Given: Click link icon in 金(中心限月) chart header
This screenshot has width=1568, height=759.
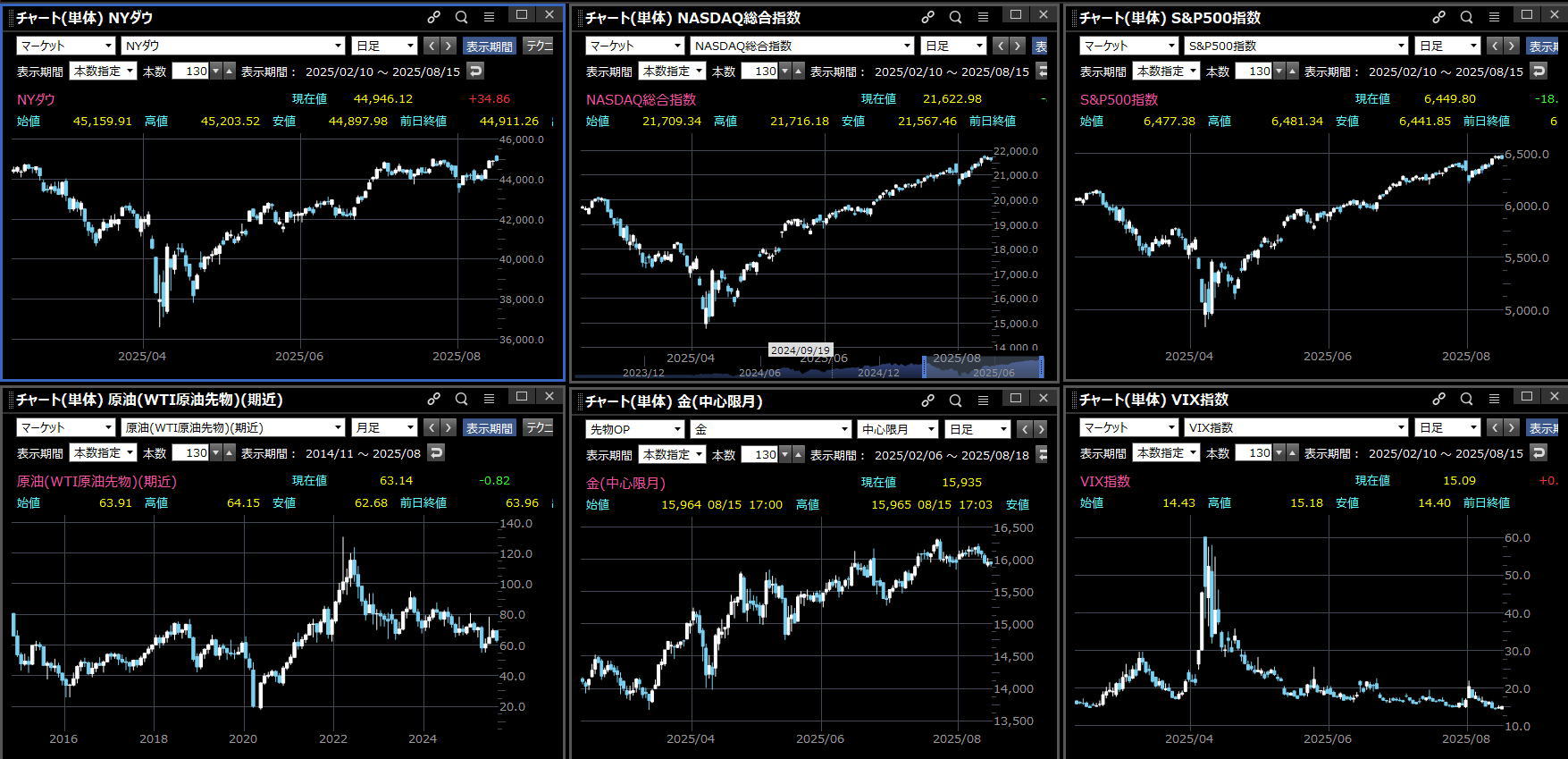Looking at the screenshot, I should (x=927, y=401).
